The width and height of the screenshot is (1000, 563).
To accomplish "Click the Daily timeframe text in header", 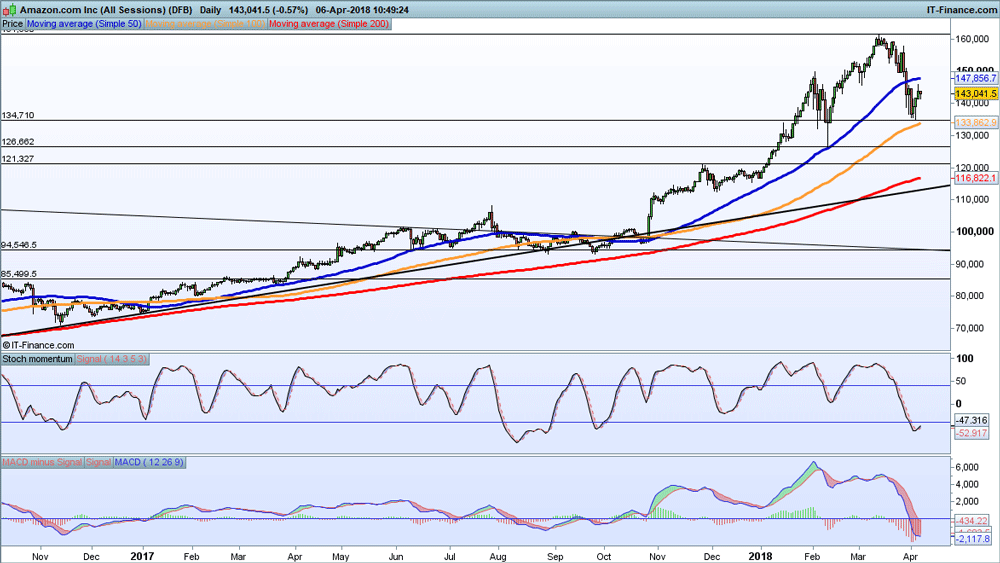I will [x=210, y=10].
